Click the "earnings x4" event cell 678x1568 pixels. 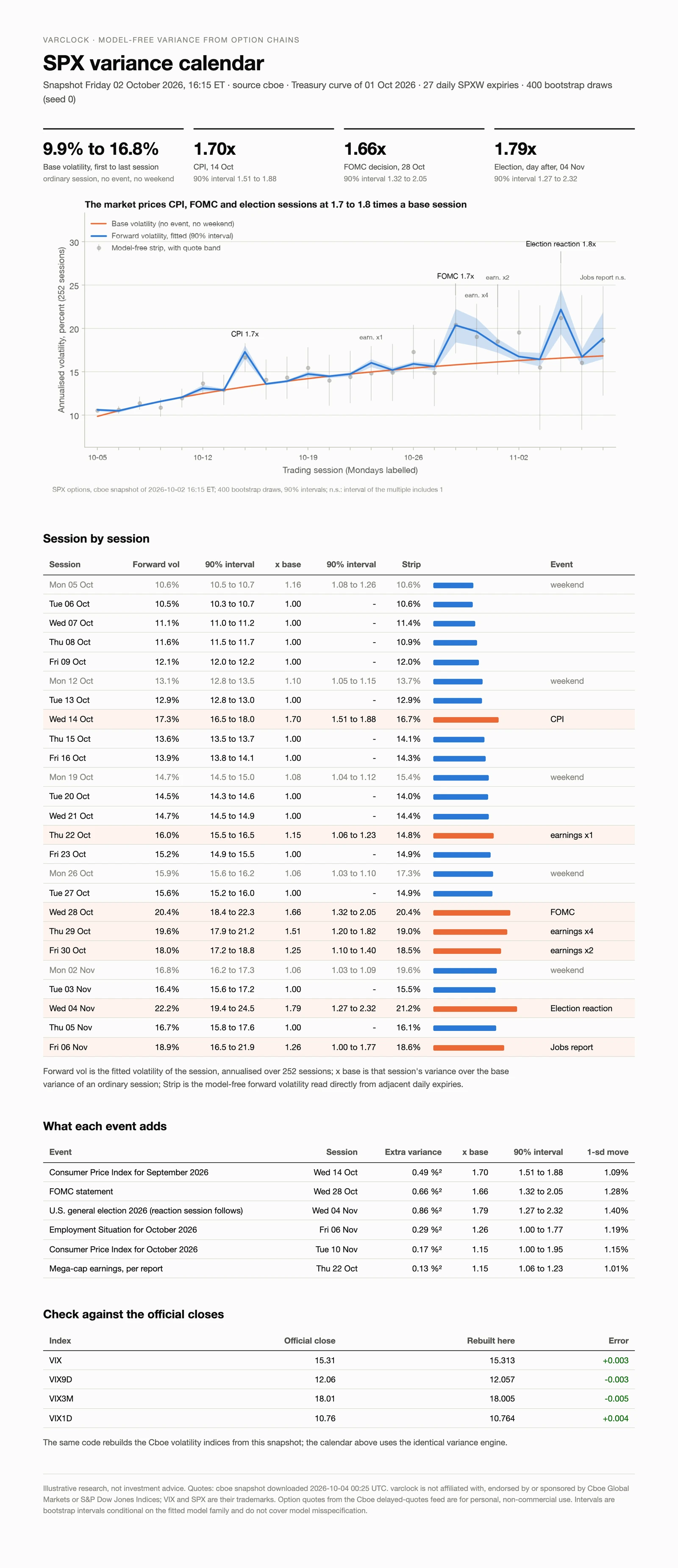pos(572,931)
